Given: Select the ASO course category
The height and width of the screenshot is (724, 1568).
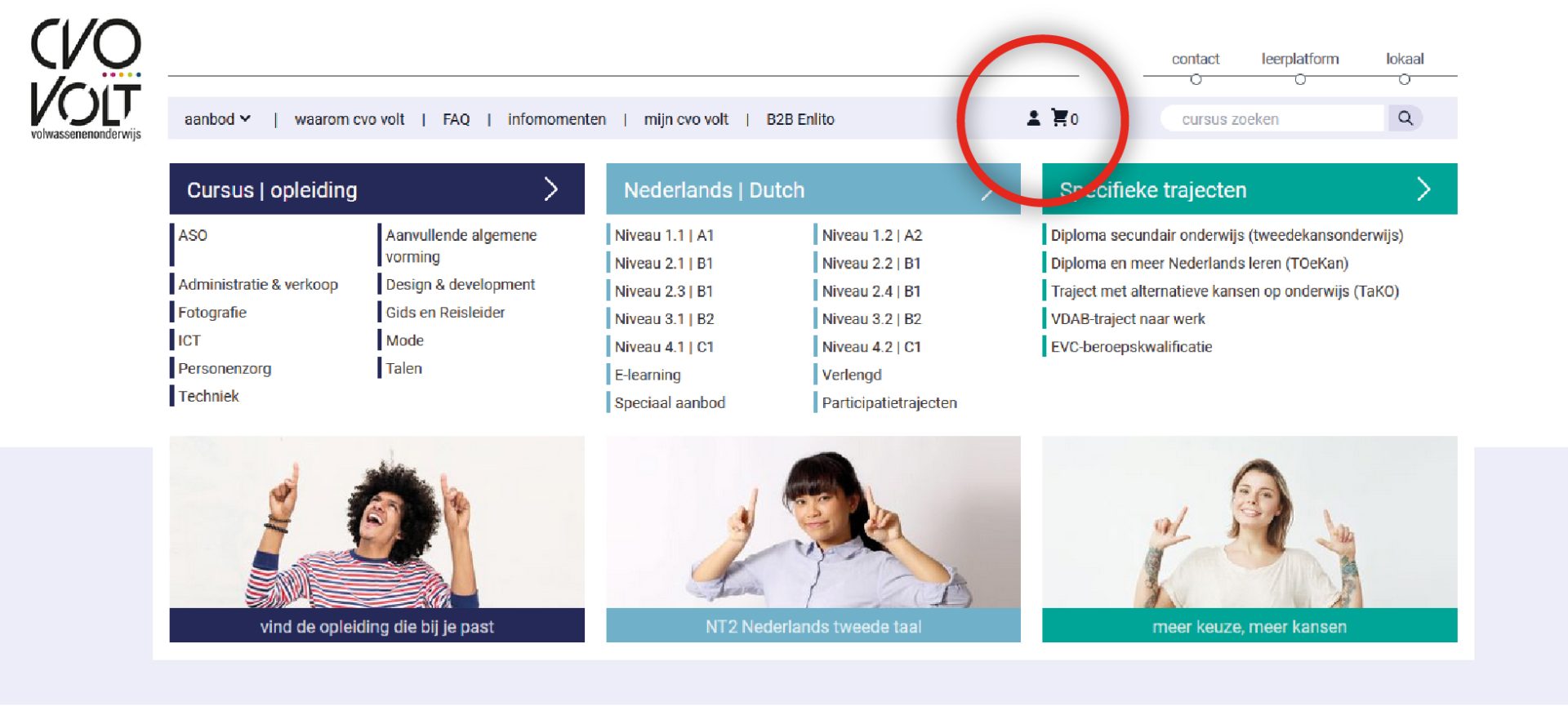Looking at the screenshot, I should (x=193, y=235).
